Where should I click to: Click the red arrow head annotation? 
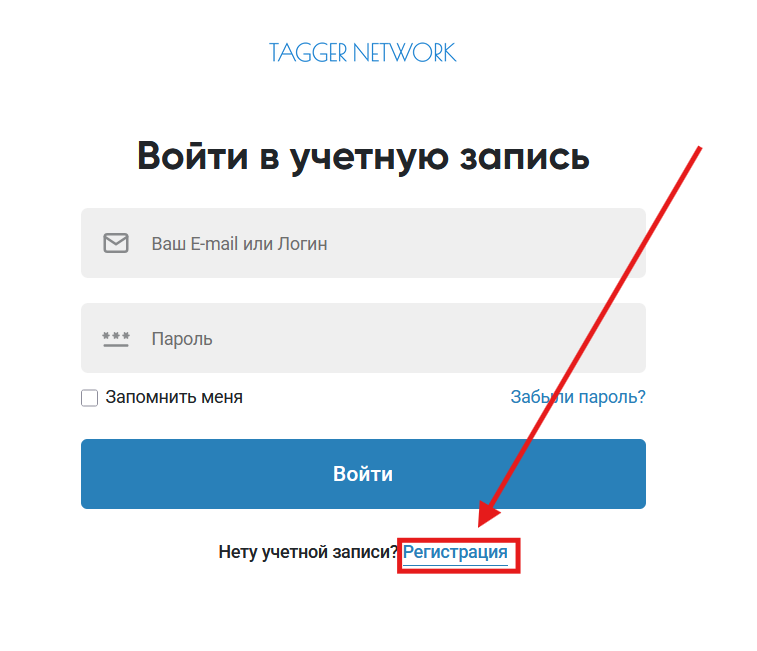coord(488,514)
